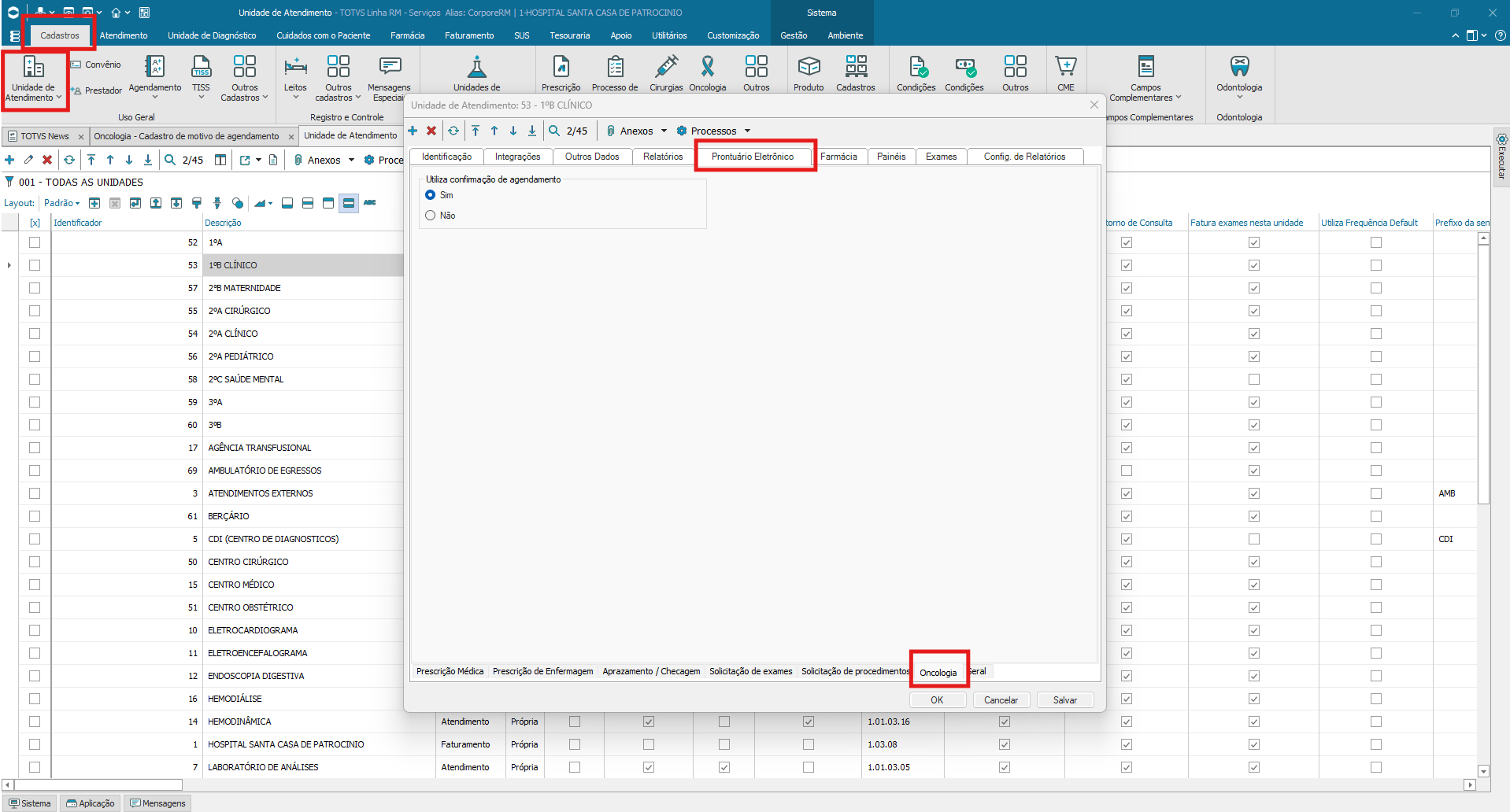Click the edit pencil icon in list toolbar
Image resolution: width=1510 pixels, height=812 pixels.
[28, 160]
